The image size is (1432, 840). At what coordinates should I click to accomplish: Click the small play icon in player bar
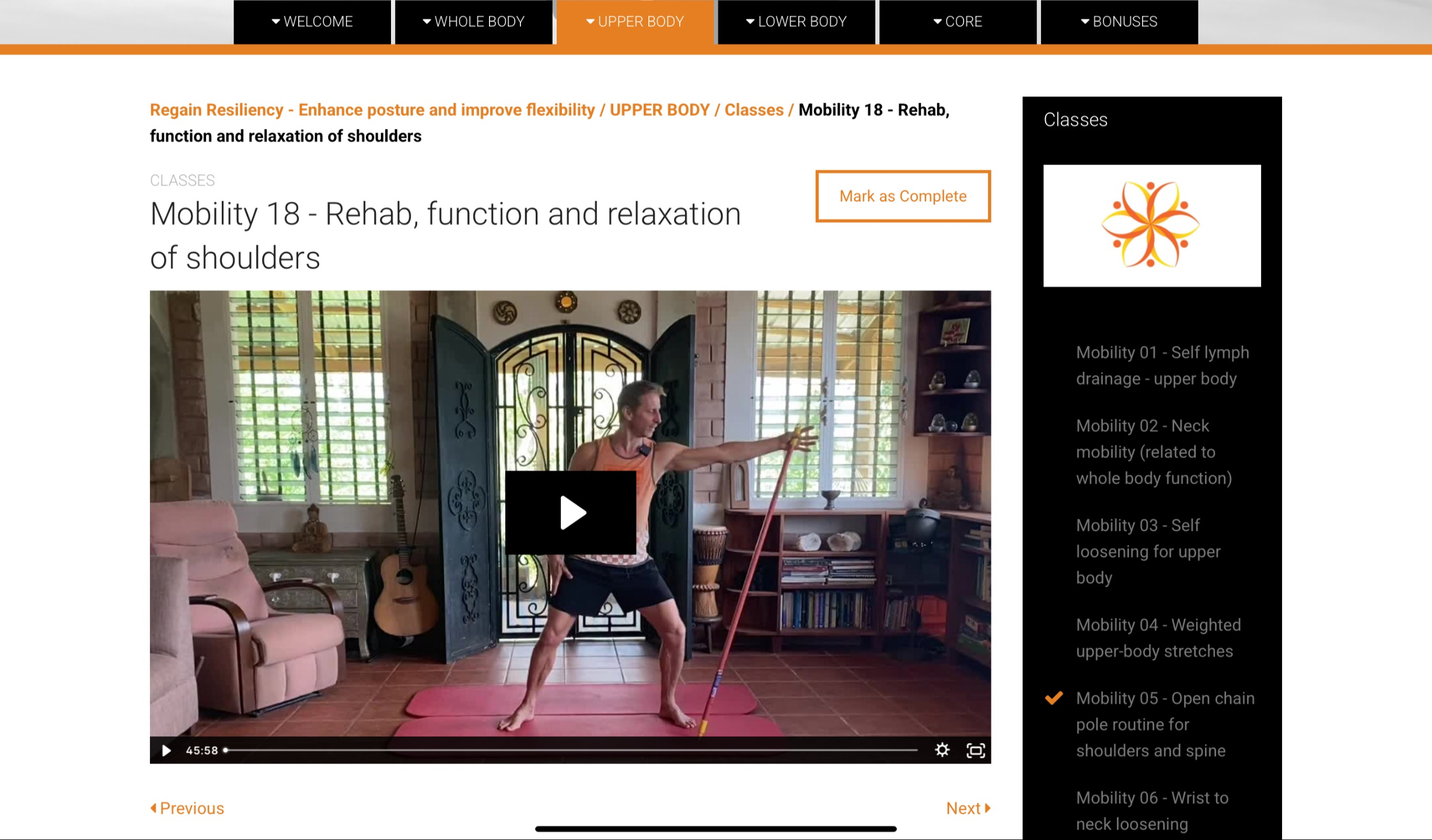[x=166, y=750]
